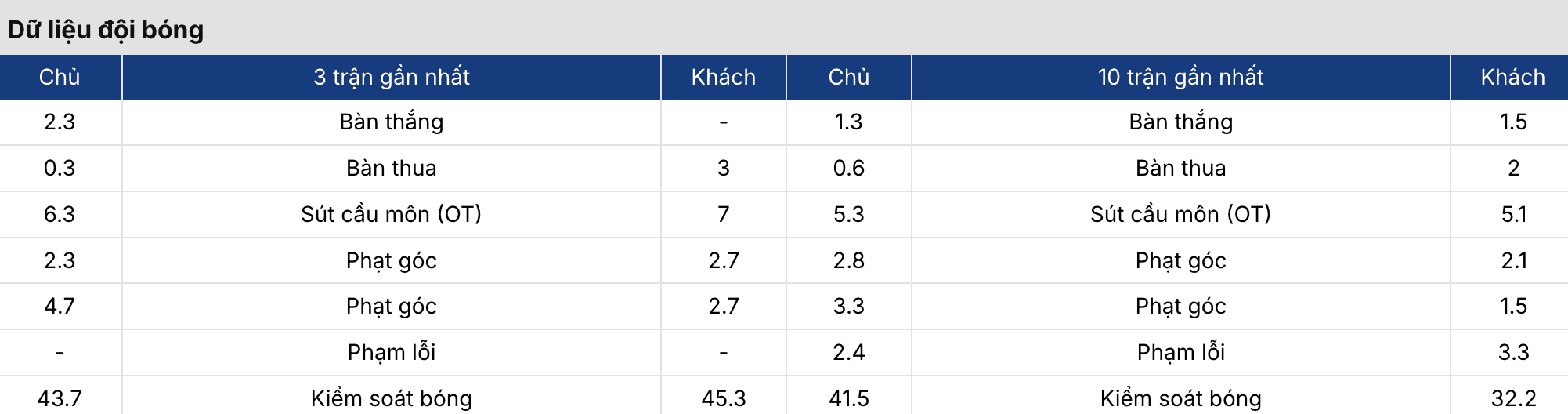Click "Sút cầu môn (OT)" in 3 trận section
This screenshot has width=1568, height=414.
point(392,214)
